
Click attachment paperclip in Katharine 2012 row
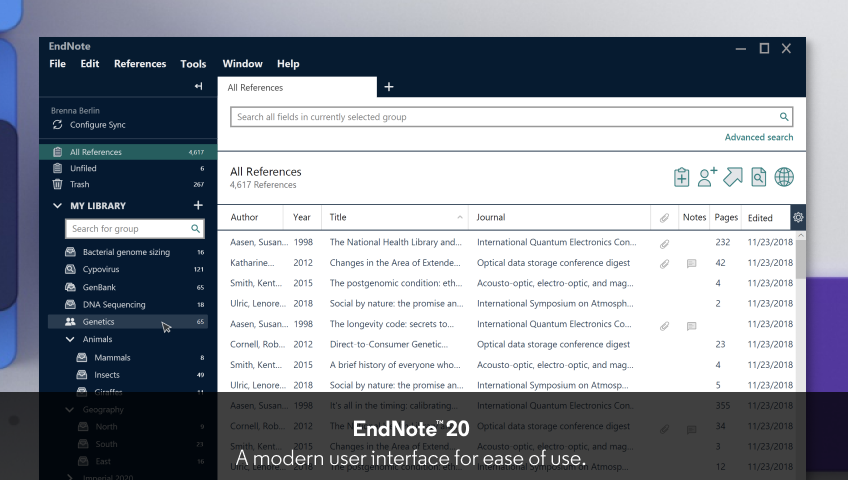pos(664,264)
